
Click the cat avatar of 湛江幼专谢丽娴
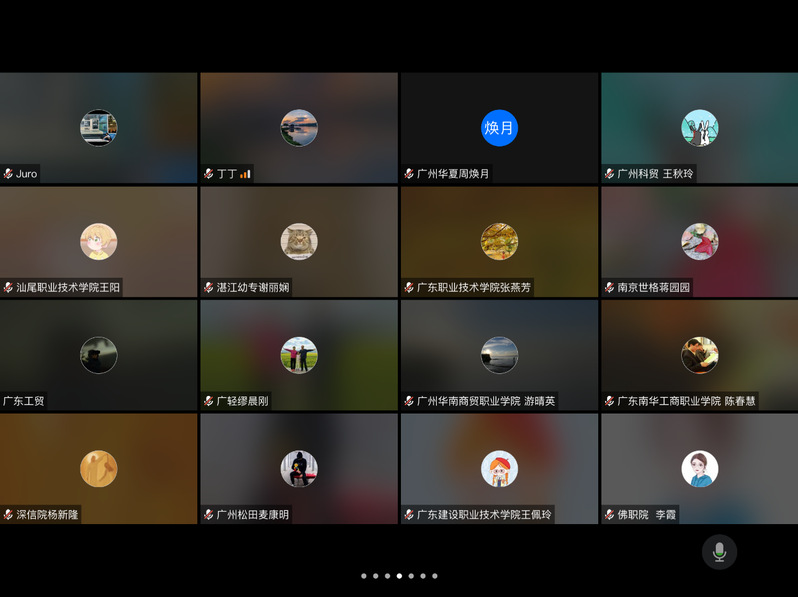click(x=298, y=241)
